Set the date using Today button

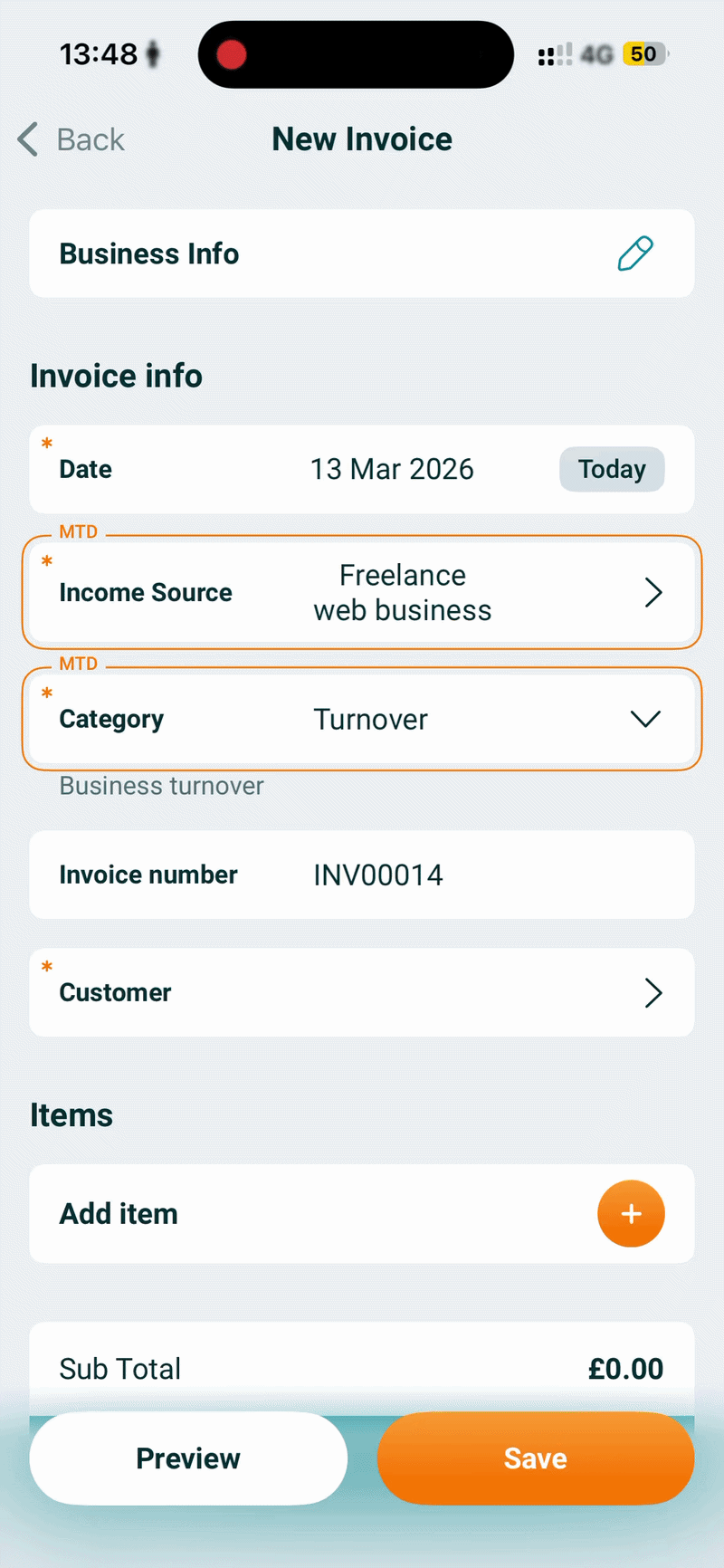click(x=612, y=469)
